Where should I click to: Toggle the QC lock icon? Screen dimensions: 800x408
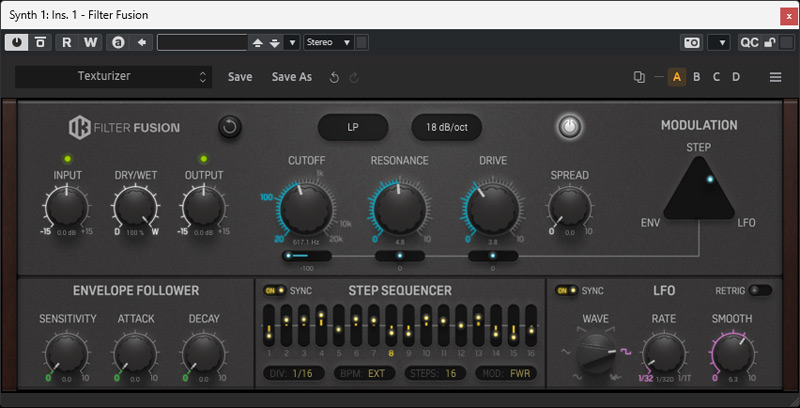point(769,43)
